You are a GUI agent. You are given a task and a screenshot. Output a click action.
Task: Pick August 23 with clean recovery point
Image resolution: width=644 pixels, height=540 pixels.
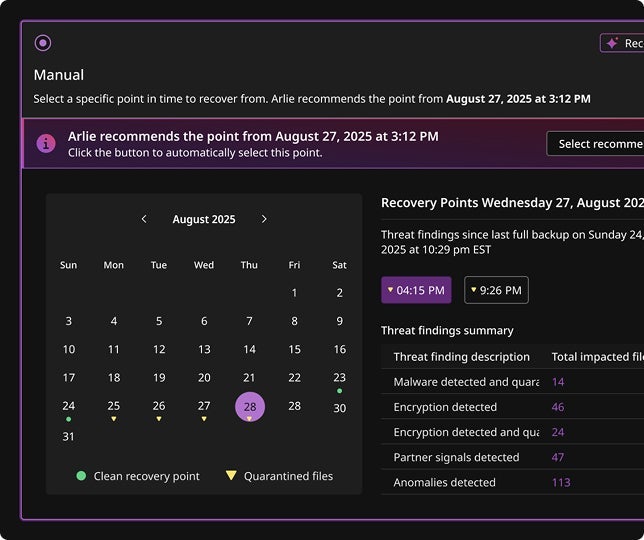coord(339,378)
